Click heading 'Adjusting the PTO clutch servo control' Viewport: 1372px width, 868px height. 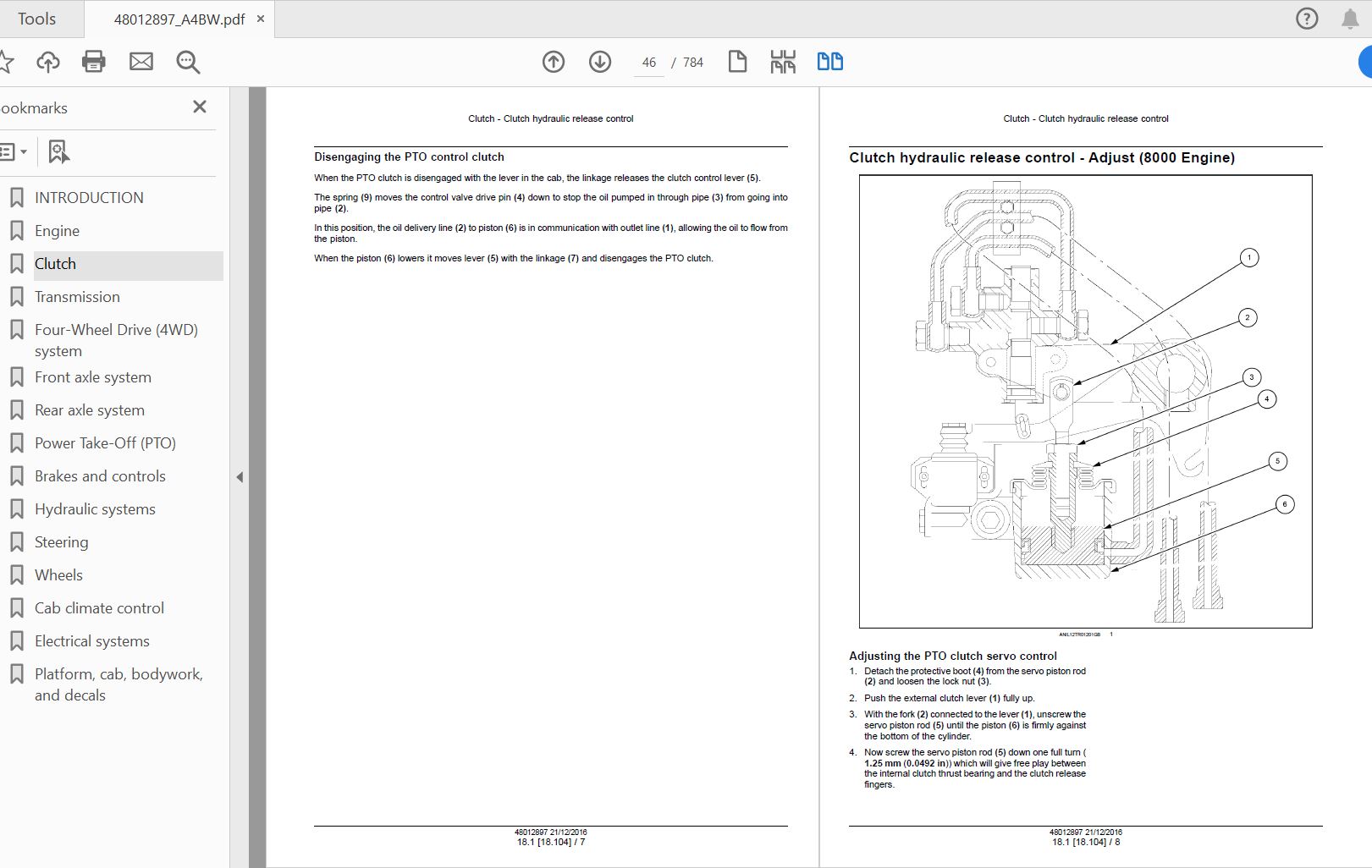coord(953,656)
